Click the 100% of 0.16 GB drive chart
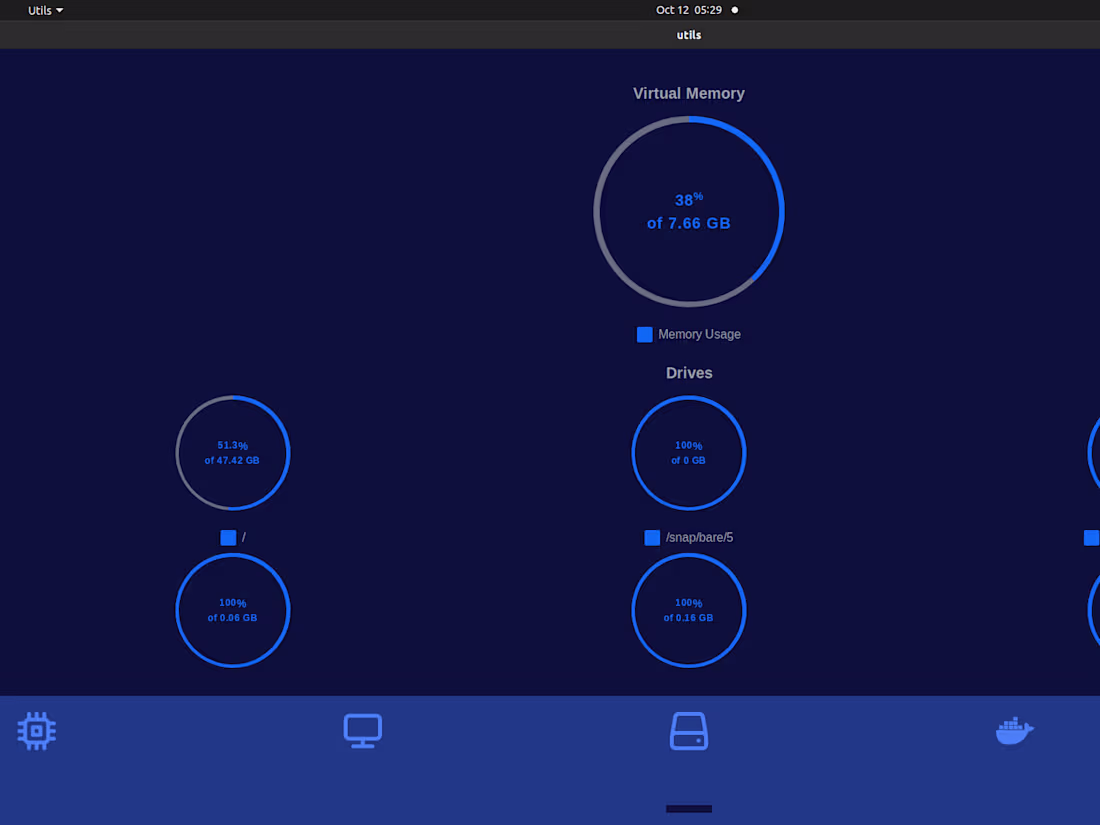The image size is (1100, 825). [689, 610]
